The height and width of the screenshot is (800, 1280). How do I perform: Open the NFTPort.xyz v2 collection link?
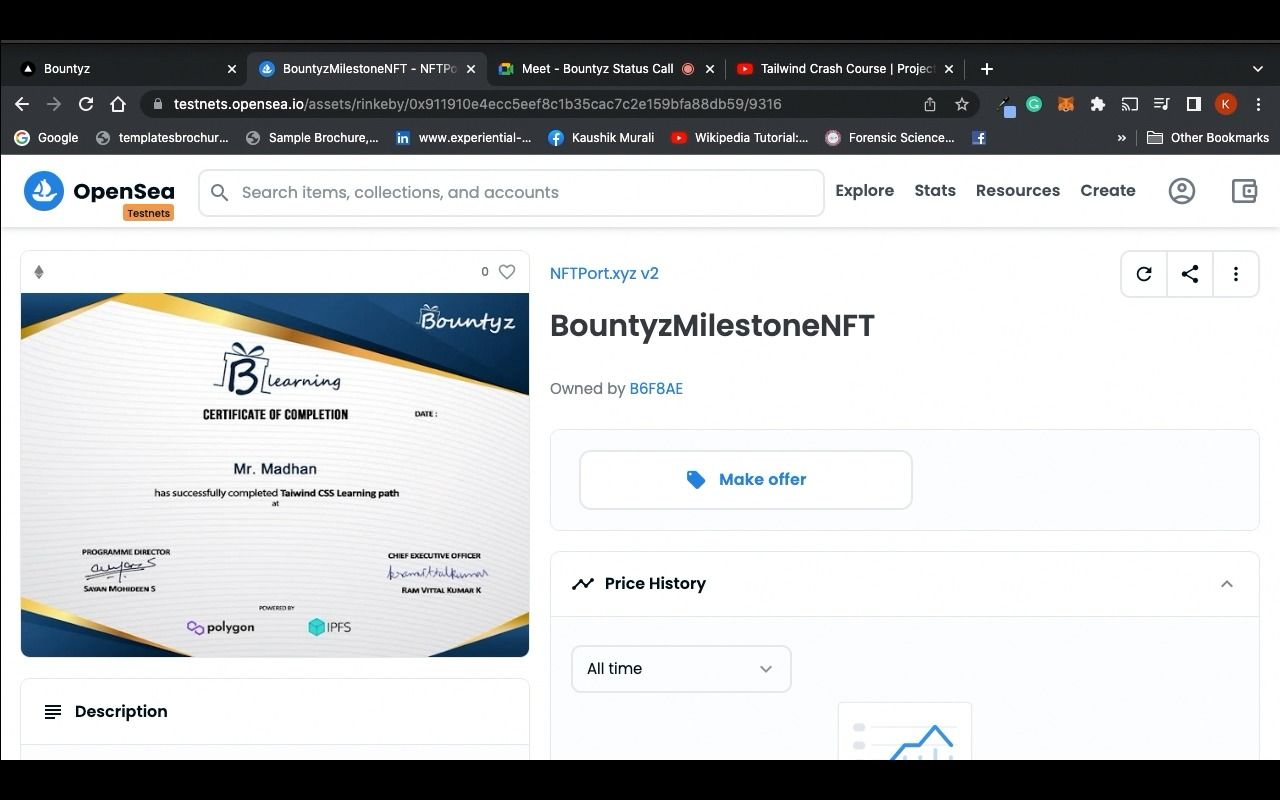(604, 273)
